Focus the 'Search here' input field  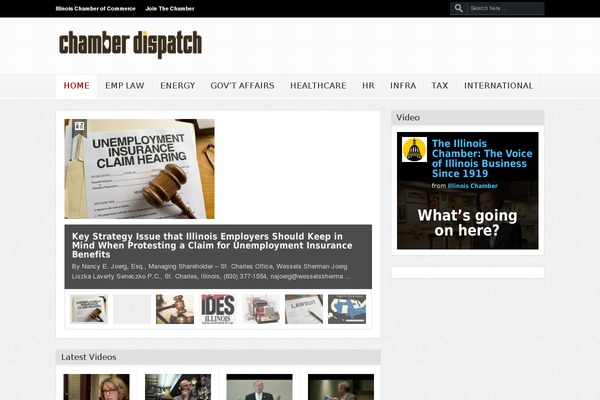505,8
